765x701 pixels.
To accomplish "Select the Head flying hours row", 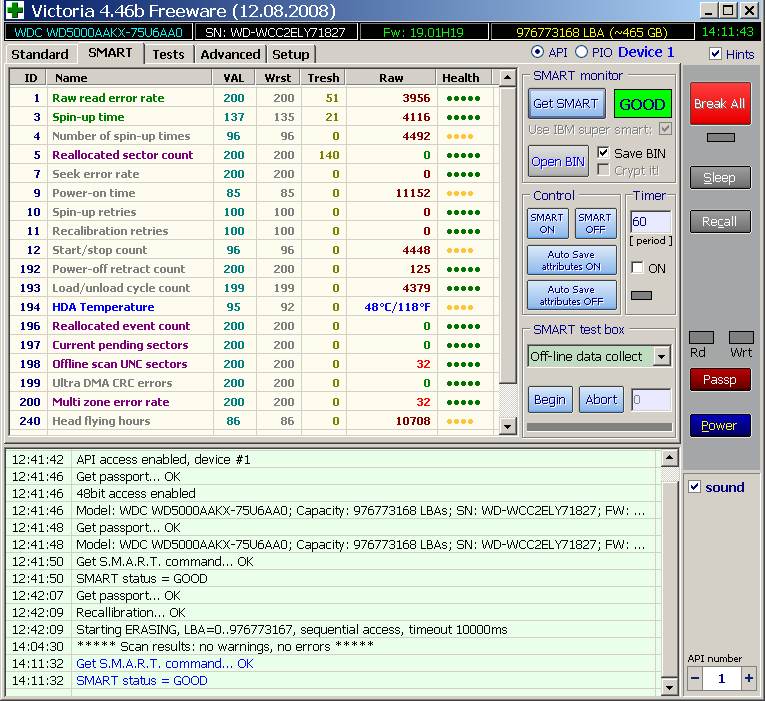I will coord(252,421).
